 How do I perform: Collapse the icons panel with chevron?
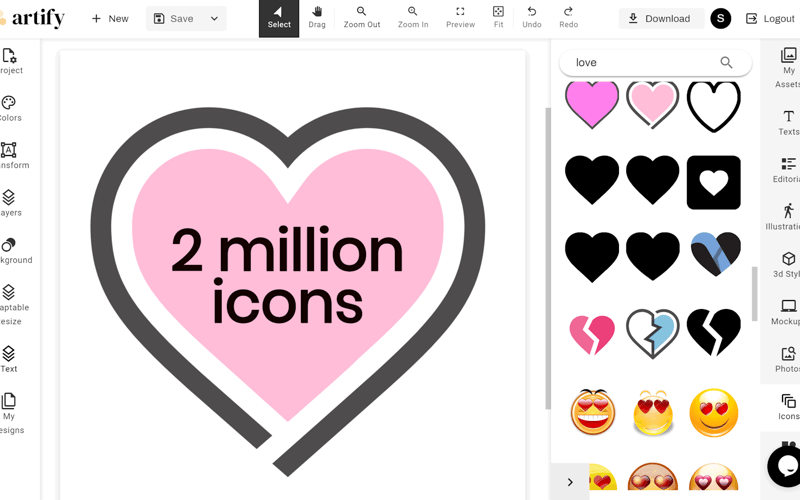tap(570, 482)
